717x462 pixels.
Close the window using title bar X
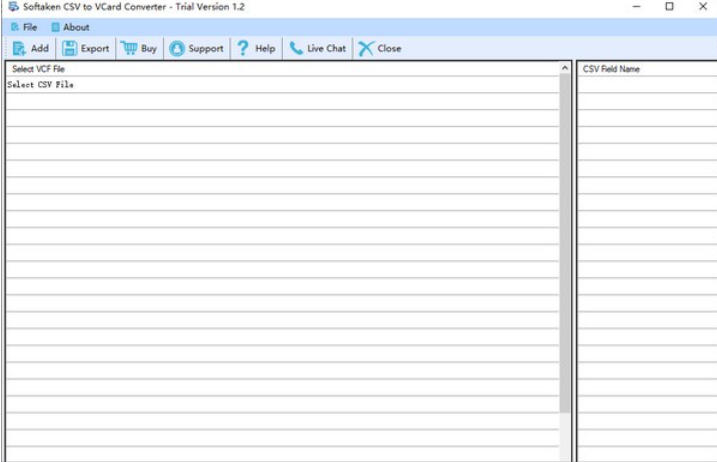click(x=702, y=7)
